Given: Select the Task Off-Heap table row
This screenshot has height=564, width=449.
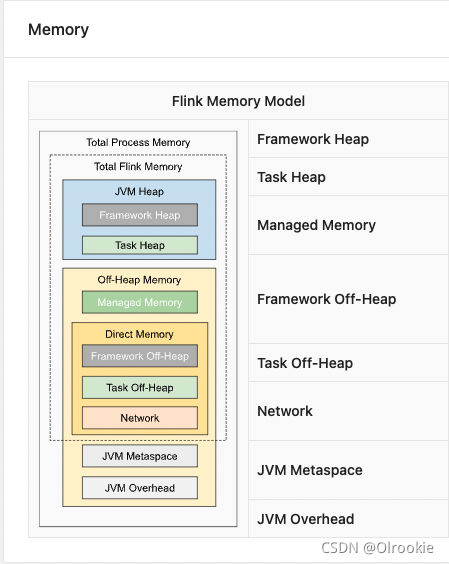Looking at the screenshot, I should (349, 363).
